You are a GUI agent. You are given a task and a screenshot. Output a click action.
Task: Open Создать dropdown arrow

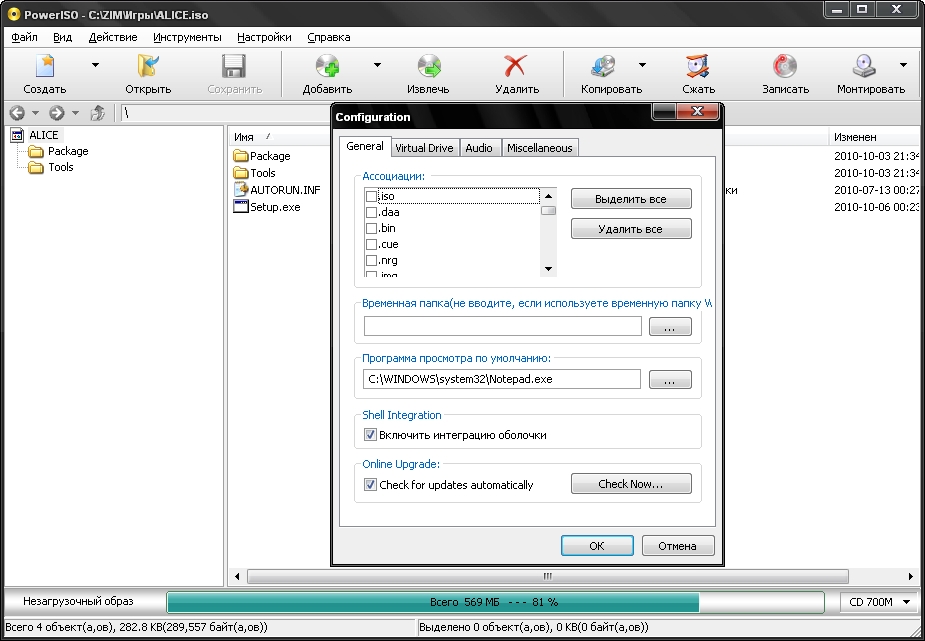pyautogui.click(x=95, y=65)
